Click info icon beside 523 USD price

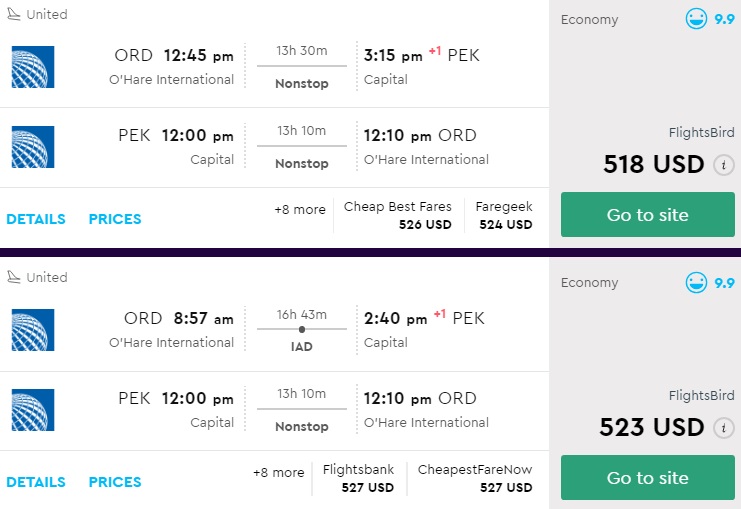[x=724, y=428]
